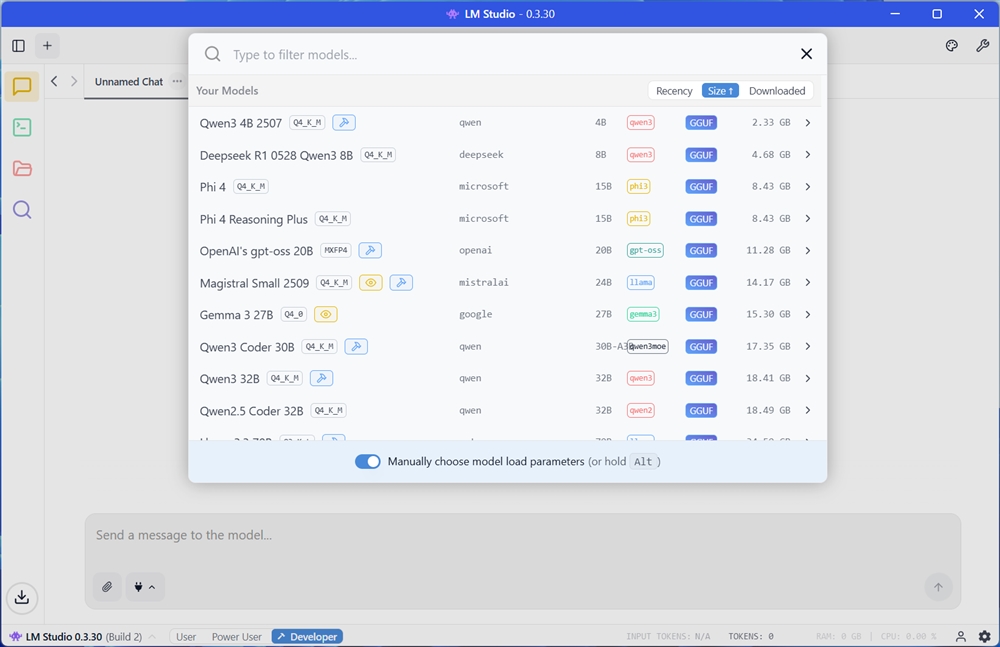Select the Phi 4 Reasoning Plus model
This screenshot has width=1000, height=647.
click(253, 219)
